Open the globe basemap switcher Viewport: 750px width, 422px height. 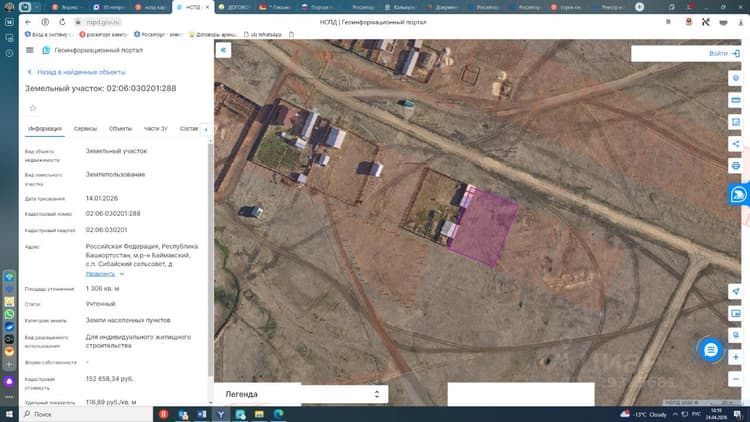click(736, 335)
